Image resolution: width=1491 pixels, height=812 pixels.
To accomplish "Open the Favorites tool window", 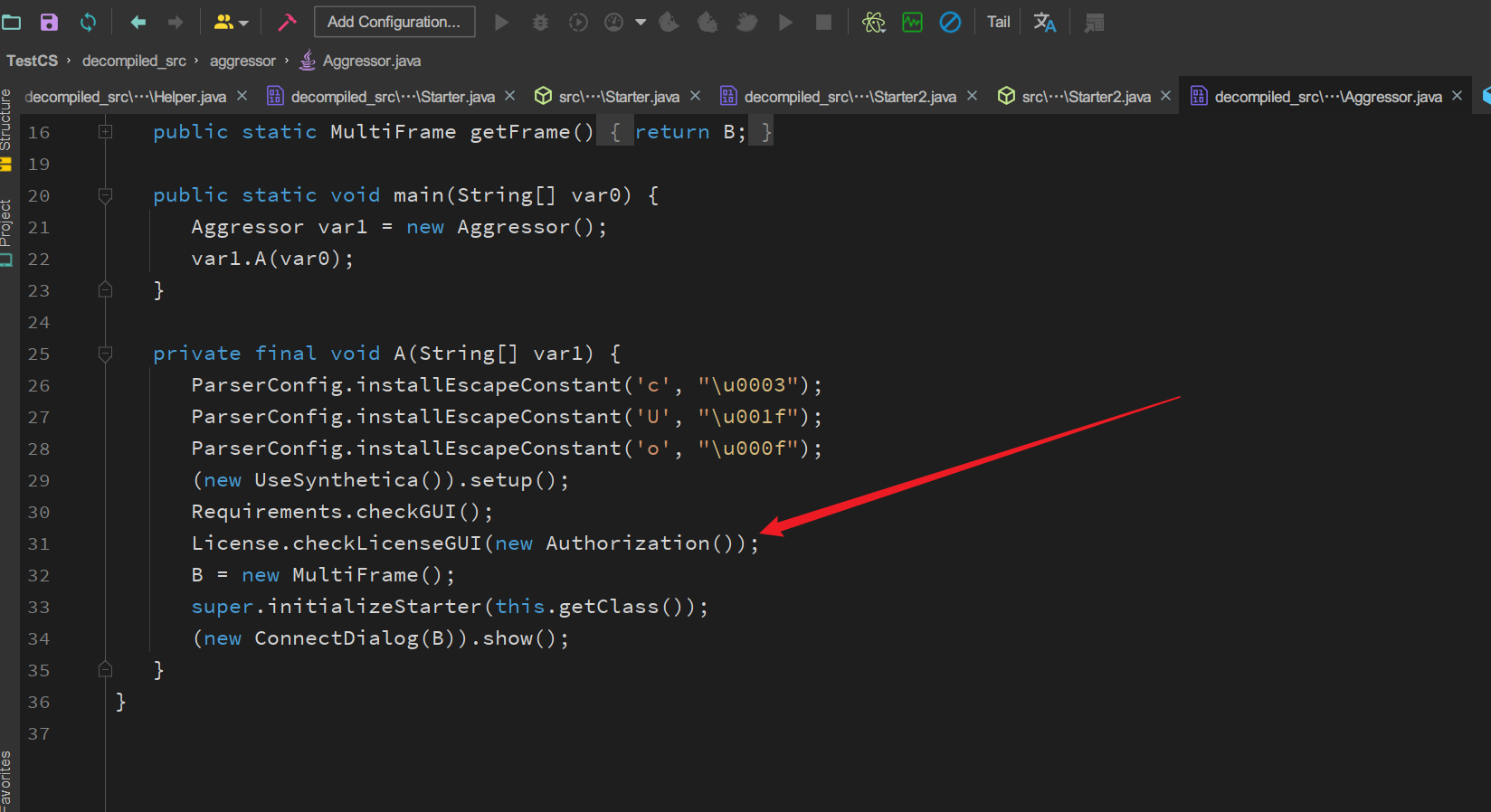I will pyautogui.click(x=6, y=779).
